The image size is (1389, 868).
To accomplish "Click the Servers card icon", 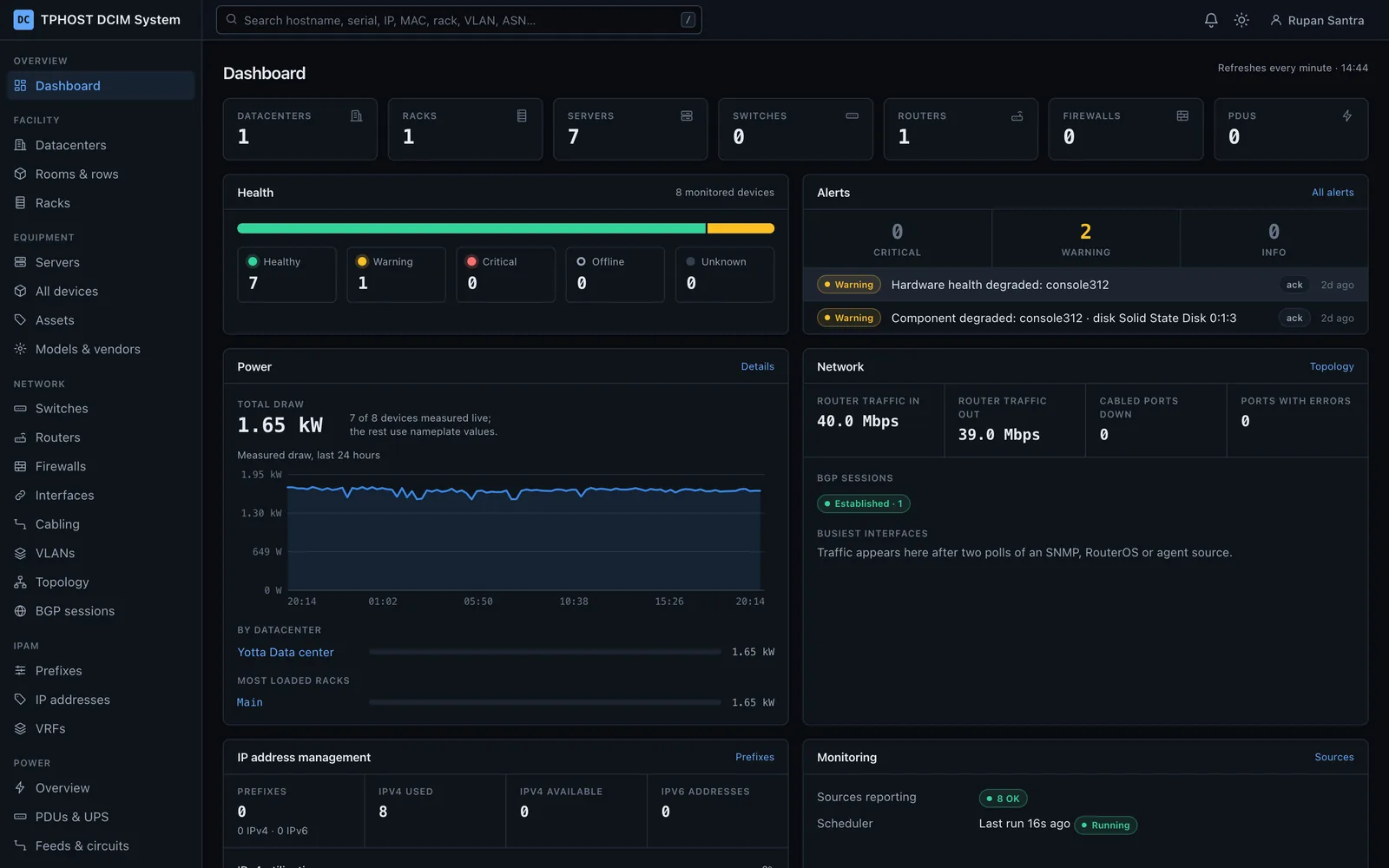I will (687, 115).
